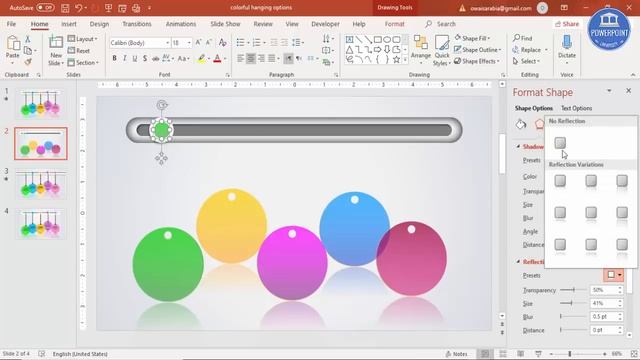
Task: Expand the Layout dropdown
Action: (x=82, y=39)
